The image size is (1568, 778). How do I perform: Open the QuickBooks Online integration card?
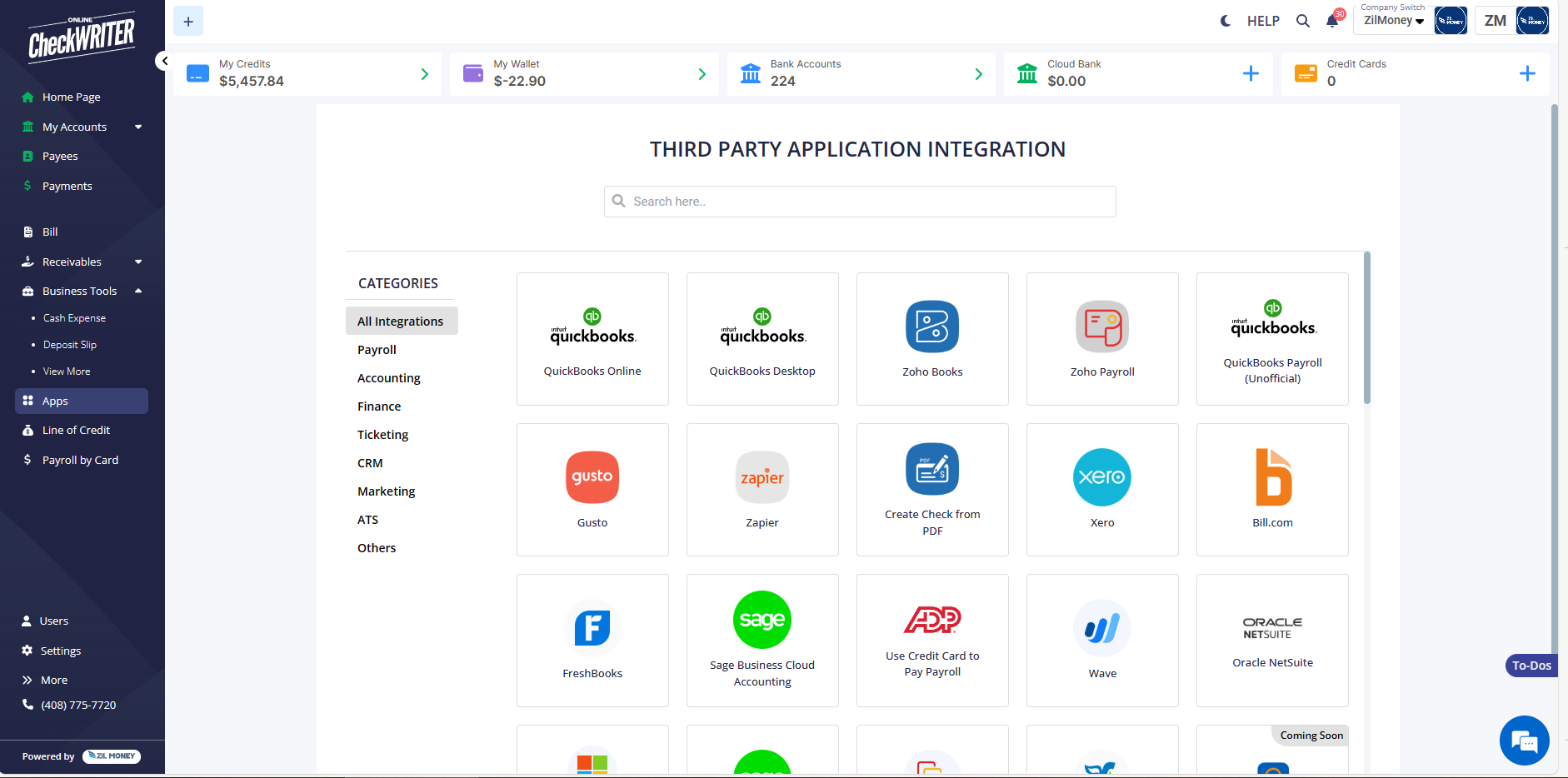tap(592, 339)
